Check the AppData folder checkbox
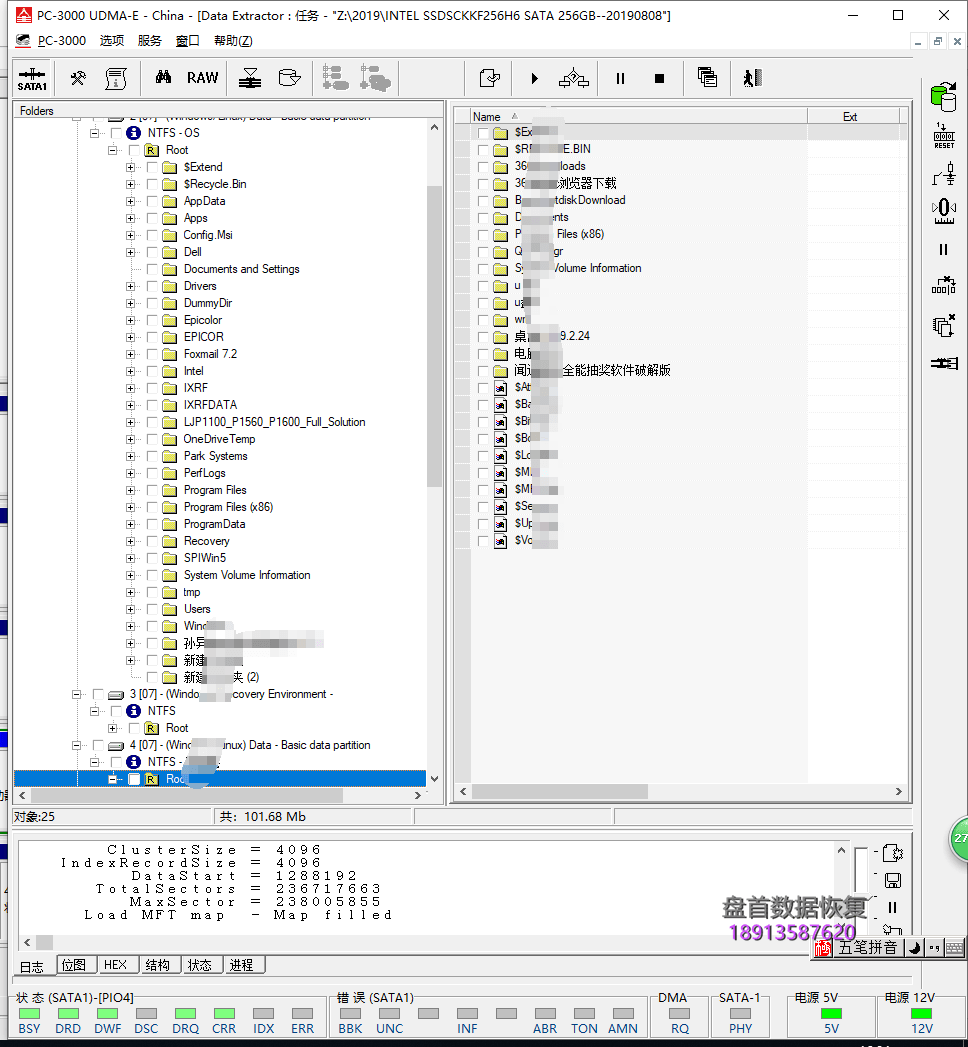This screenshot has width=968, height=1047. pos(152,201)
